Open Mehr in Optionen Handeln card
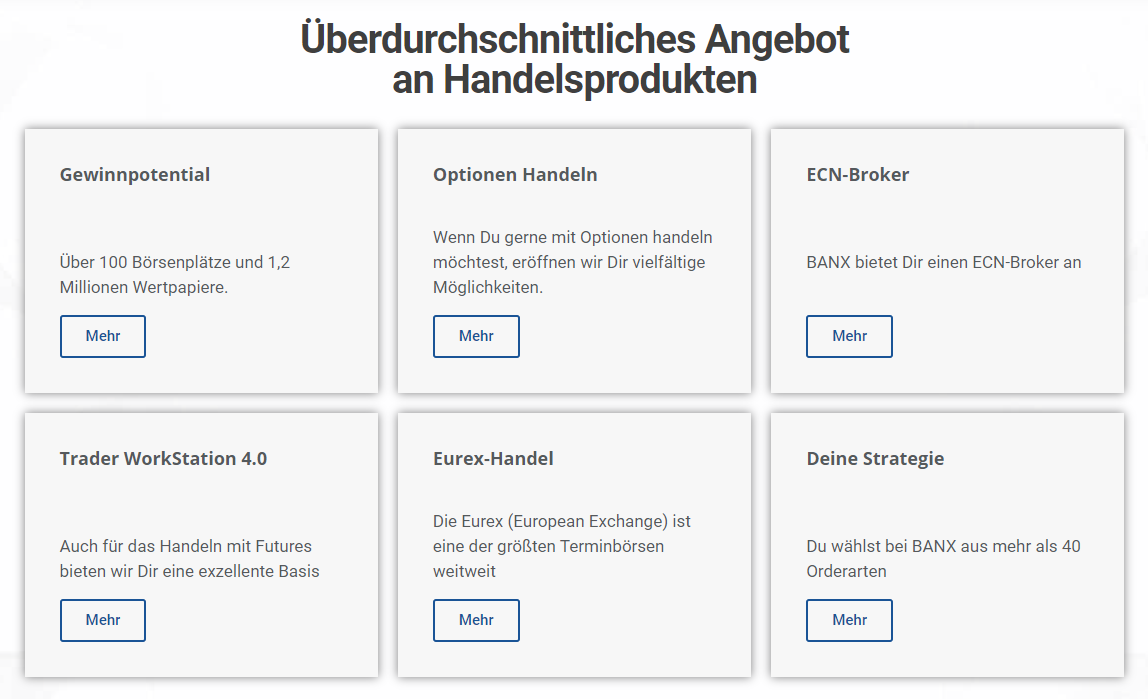The width and height of the screenshot is (1148, 699). pos(476,336)
